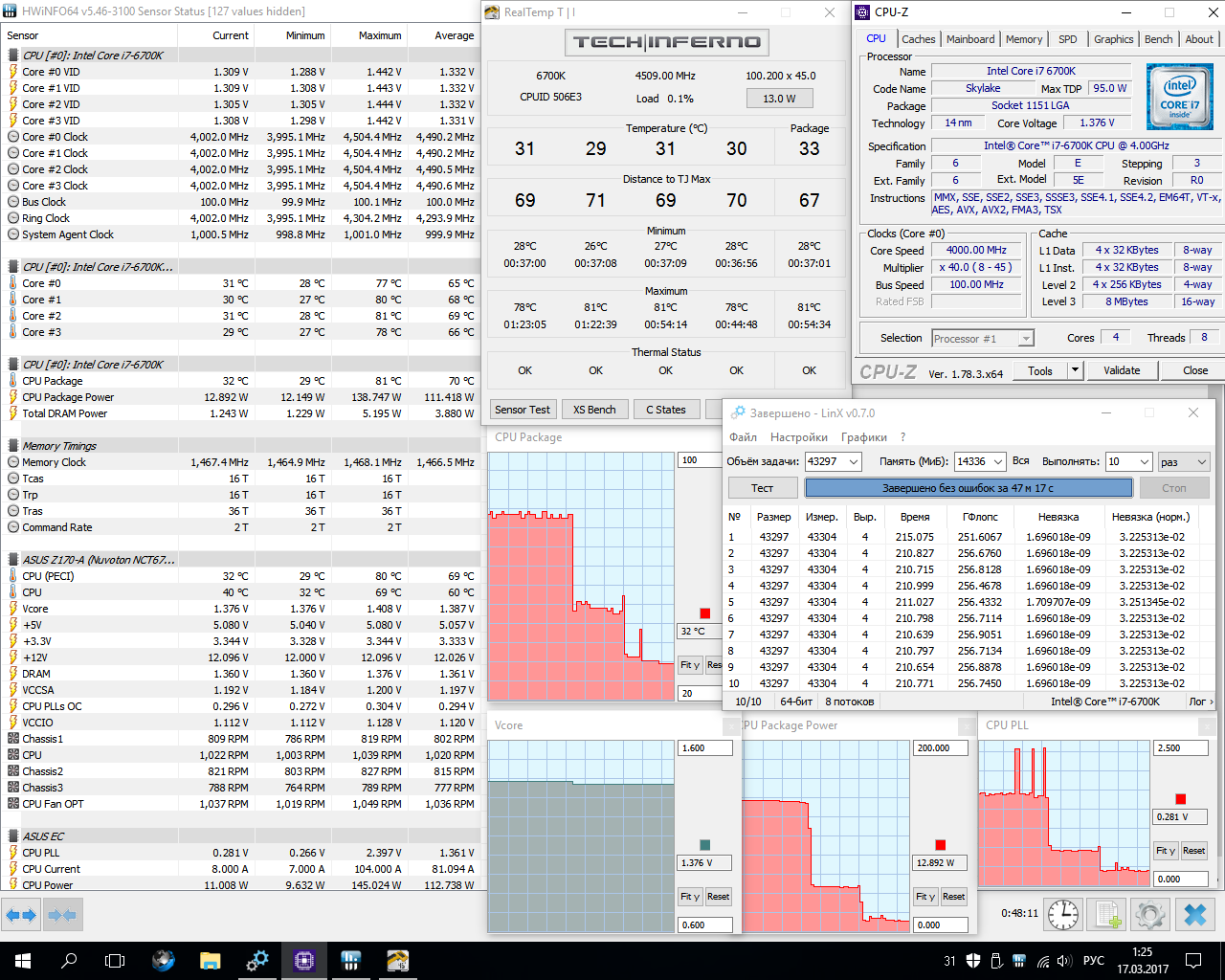Click the red square in CPU Package Power graph

(941, 845)
